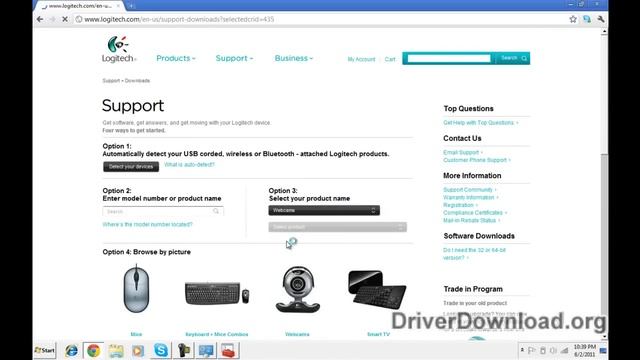Open Chrome wrench settings menu

click(601, 19)
